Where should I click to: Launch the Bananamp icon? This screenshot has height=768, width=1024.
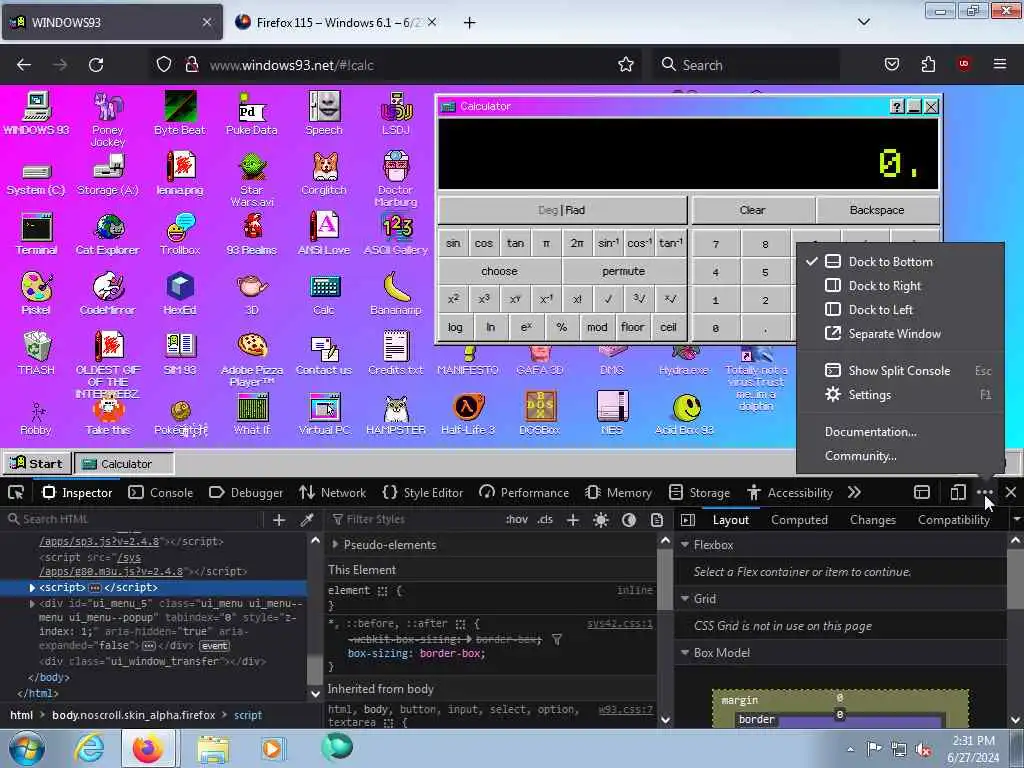pos(396,293)
